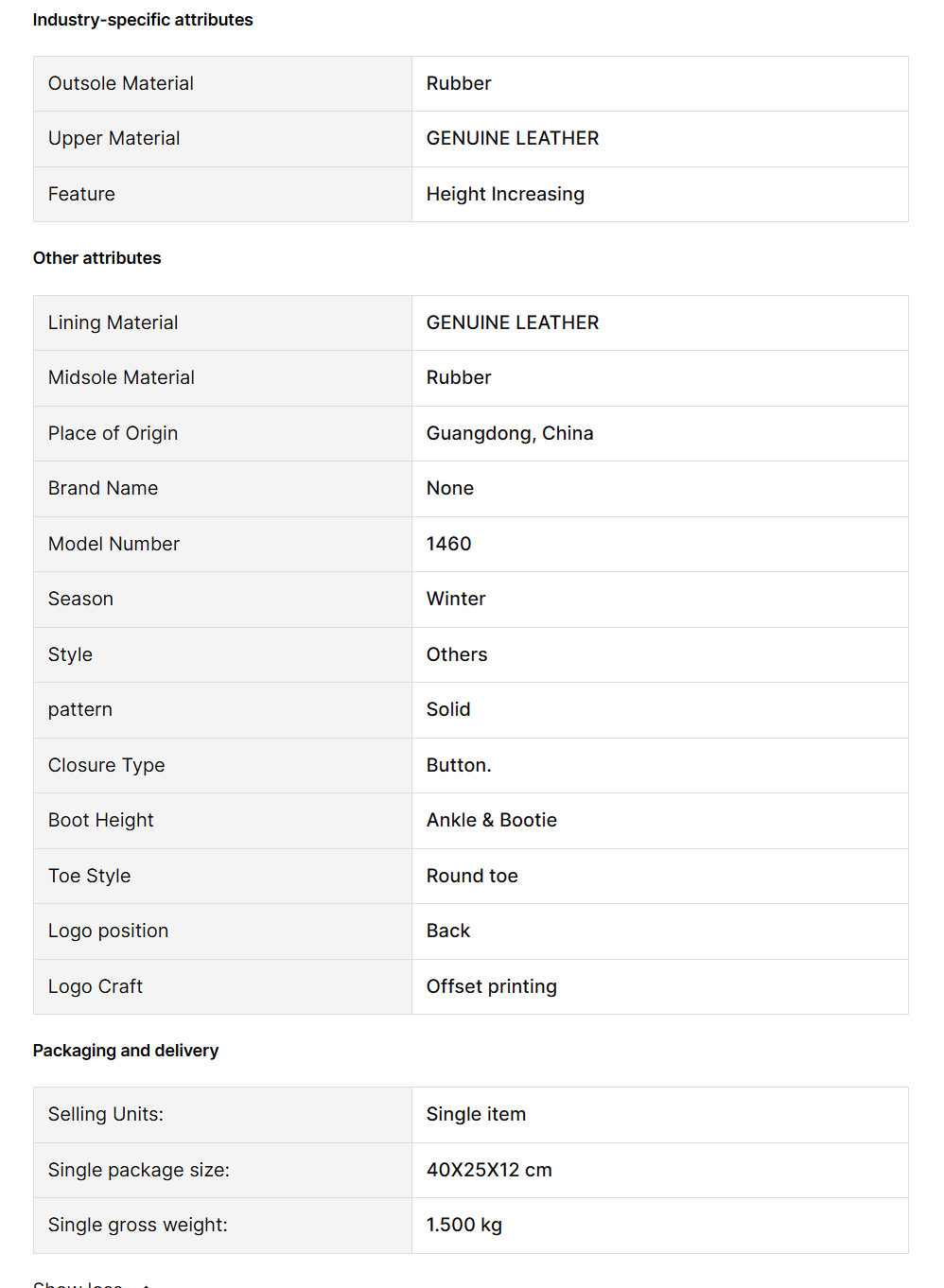This screenshot has height=1288, width=944.
Task: Select the Model Number value 1460
Action: (x=448, y=545)
